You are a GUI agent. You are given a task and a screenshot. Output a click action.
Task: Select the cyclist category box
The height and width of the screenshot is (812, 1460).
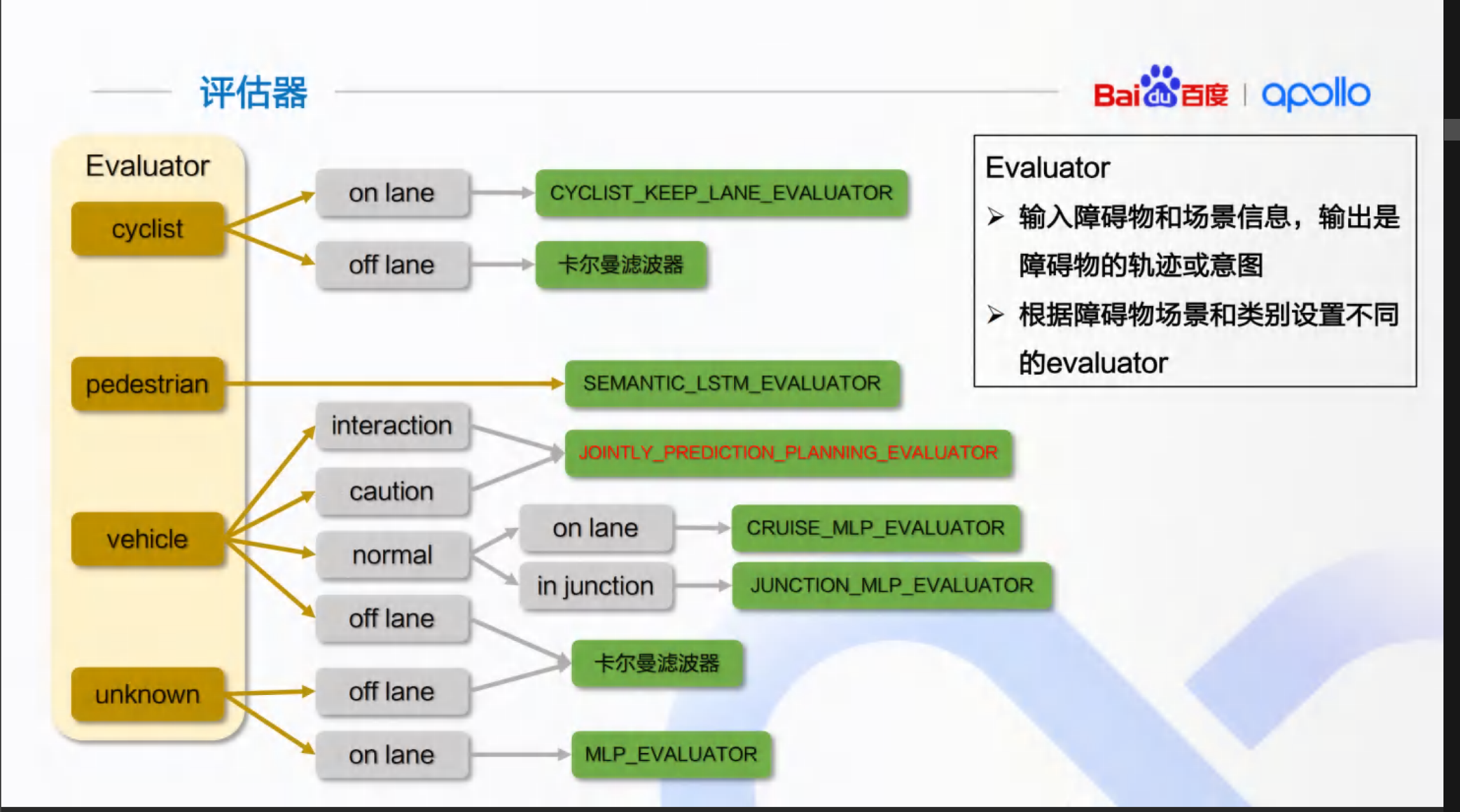[x=147, y=229]
